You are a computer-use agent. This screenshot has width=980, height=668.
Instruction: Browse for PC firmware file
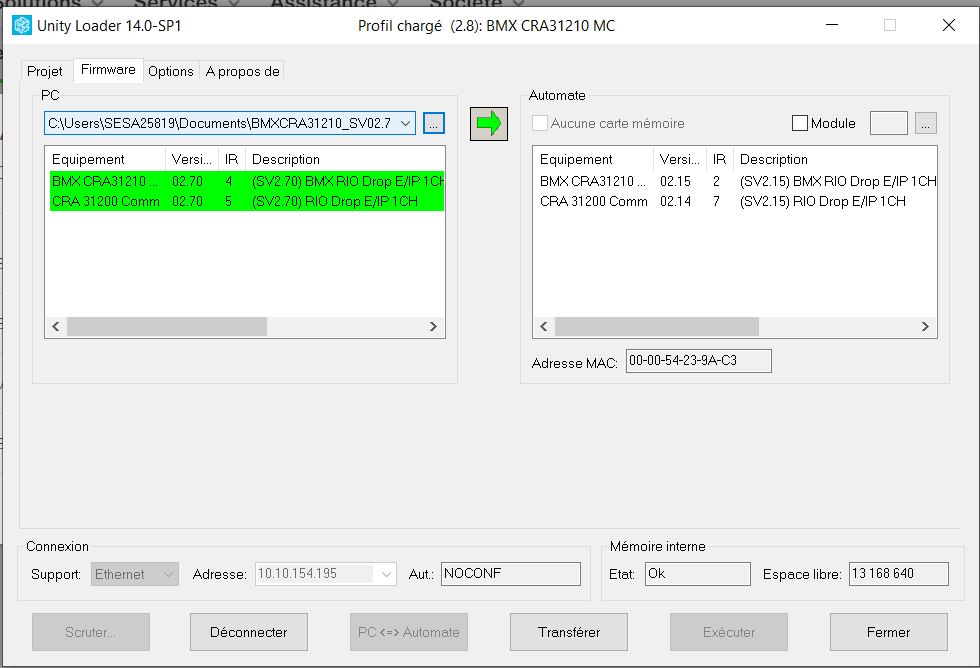point(434,123)
